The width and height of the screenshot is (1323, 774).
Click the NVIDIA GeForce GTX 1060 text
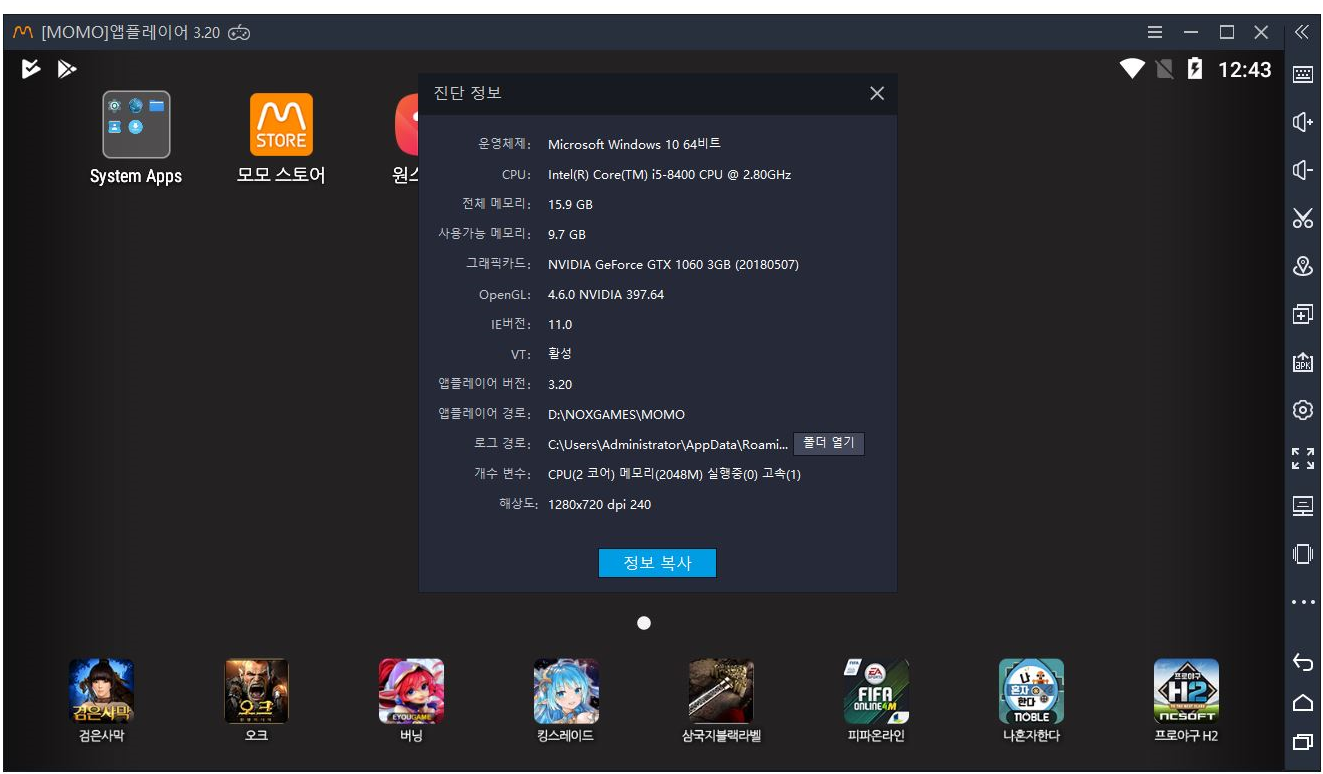click(x=673, y=264)
